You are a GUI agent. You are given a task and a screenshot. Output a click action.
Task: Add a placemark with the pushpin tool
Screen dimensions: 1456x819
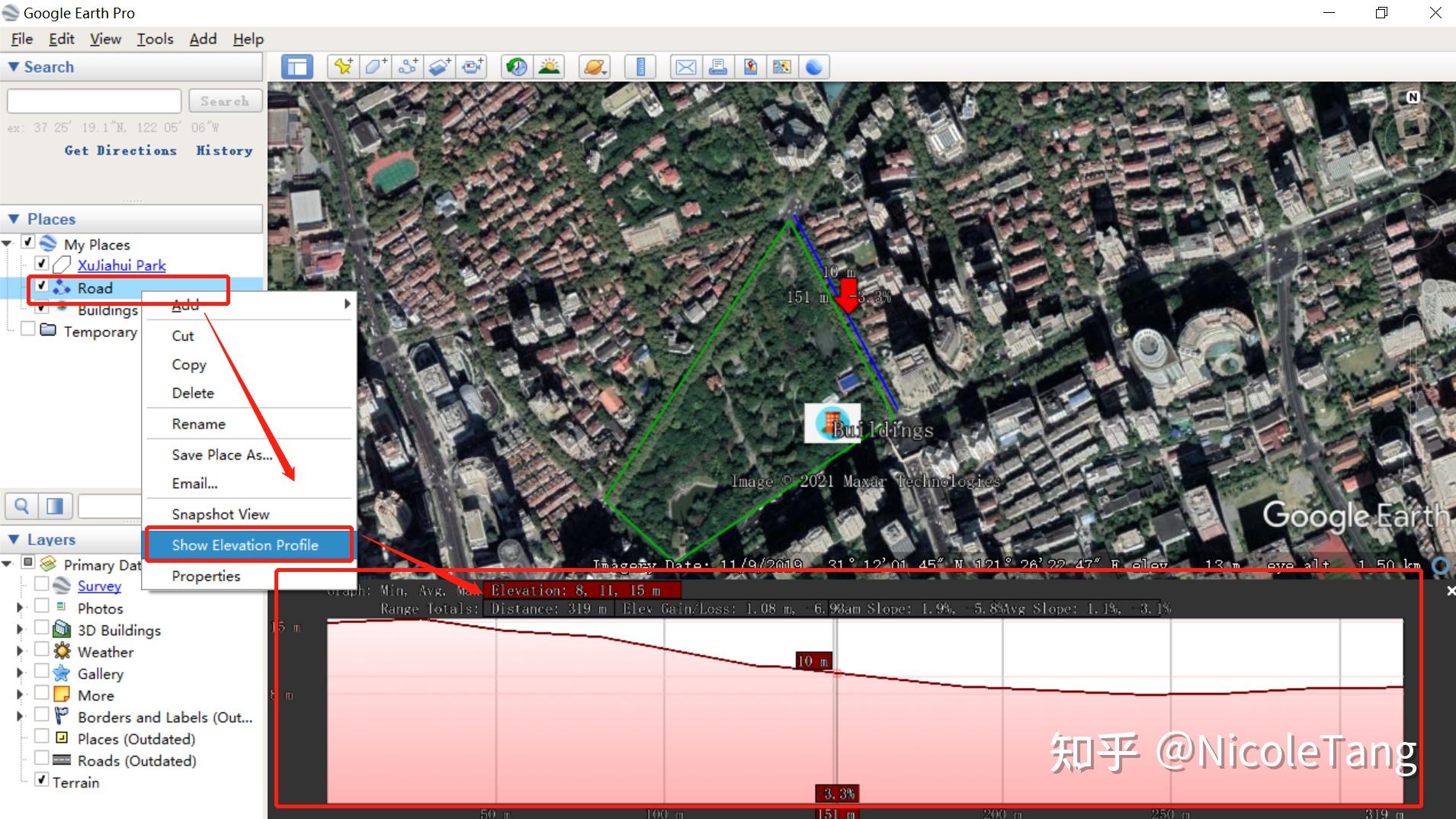343,67
